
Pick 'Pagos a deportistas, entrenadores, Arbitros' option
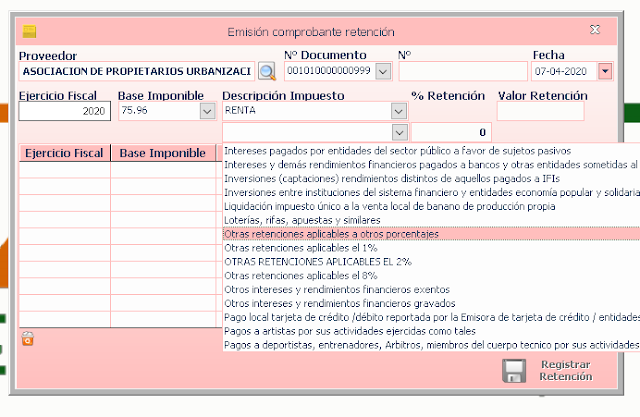click(431, 345)
